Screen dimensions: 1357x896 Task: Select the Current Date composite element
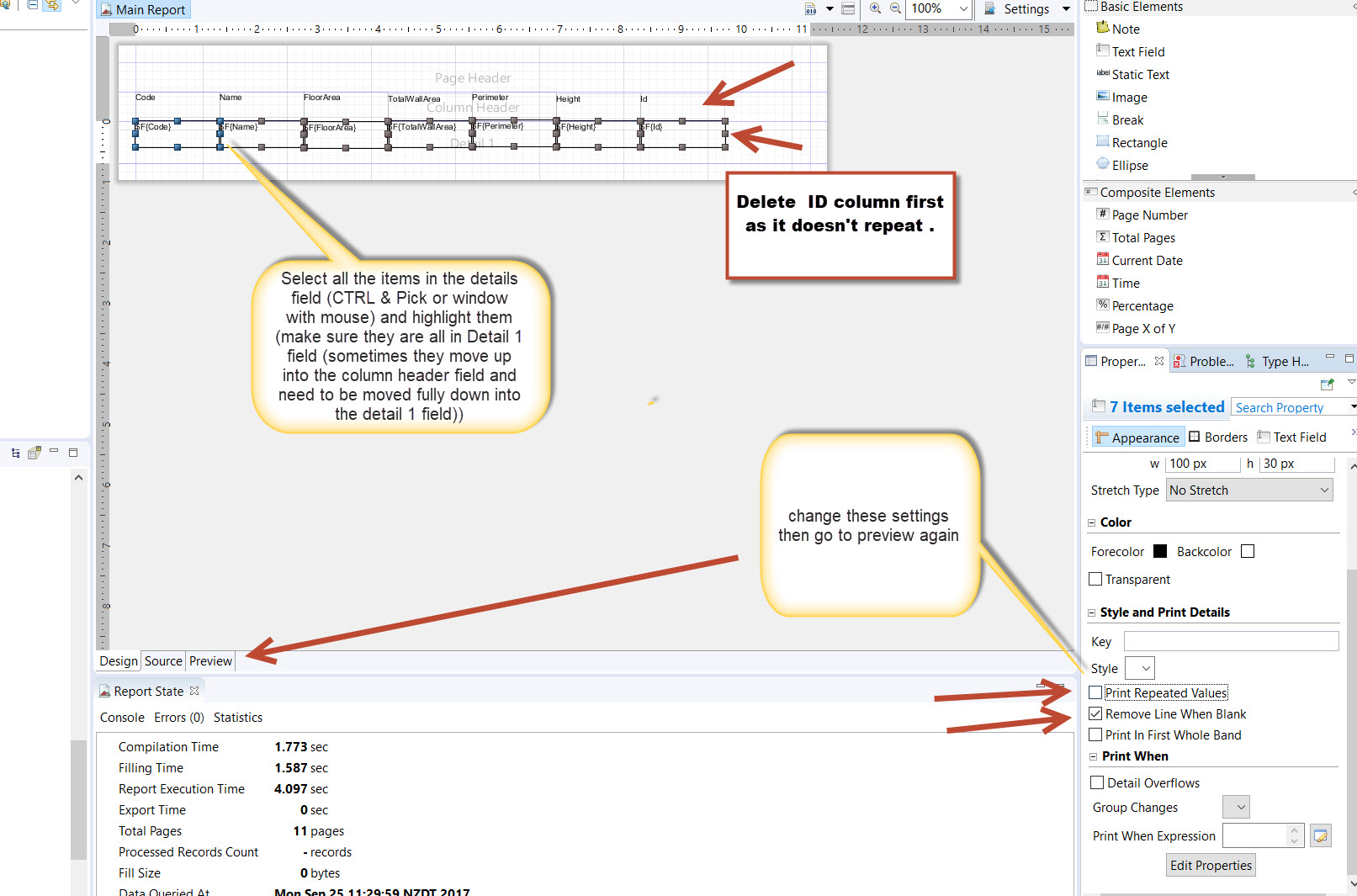[1147, 261]
